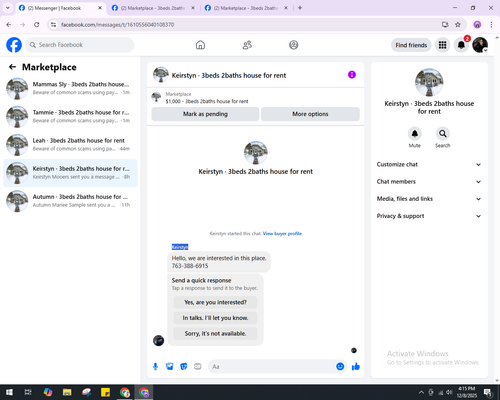View site information icon in address bar
The height and width of the screenshot is (400, 500).
click(x=53, y=25)
